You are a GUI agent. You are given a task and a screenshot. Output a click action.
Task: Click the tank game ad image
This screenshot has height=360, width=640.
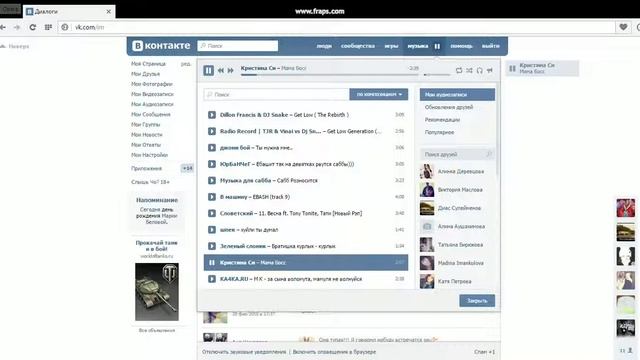click(x=157, y=292)
